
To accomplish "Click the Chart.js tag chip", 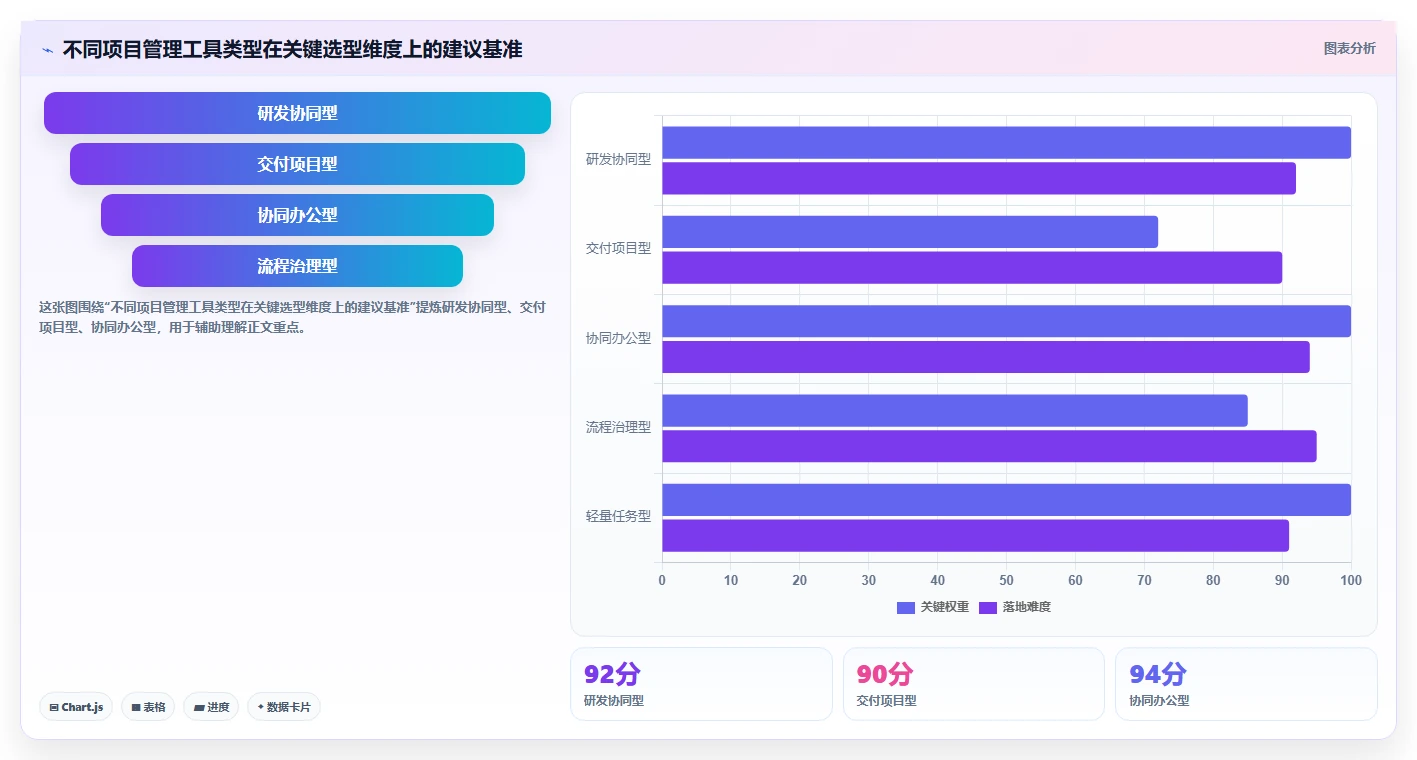I will pyautogui.click(x=76, y=707).
